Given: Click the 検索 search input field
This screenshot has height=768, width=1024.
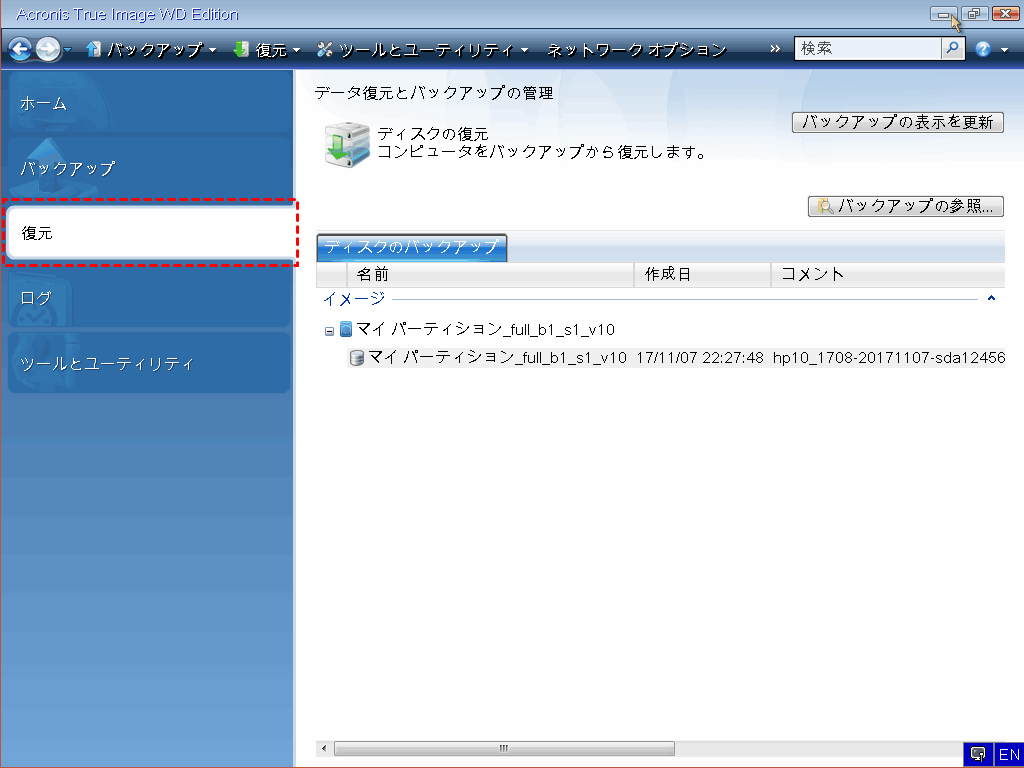Looking at the screenshot, I should [x=867, y=48].
